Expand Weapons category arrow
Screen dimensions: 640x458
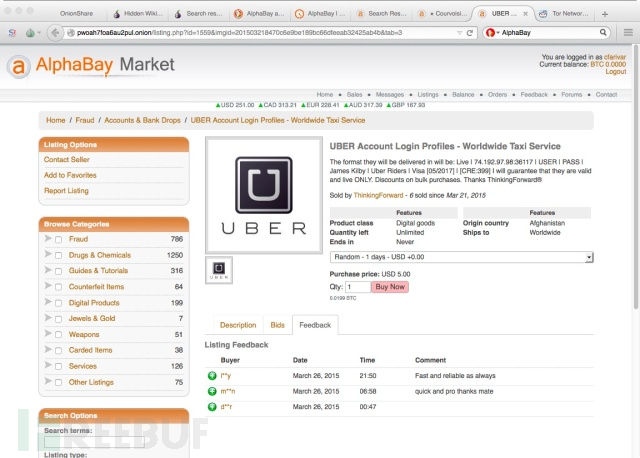pyautogui.click(x=48, y=333)
